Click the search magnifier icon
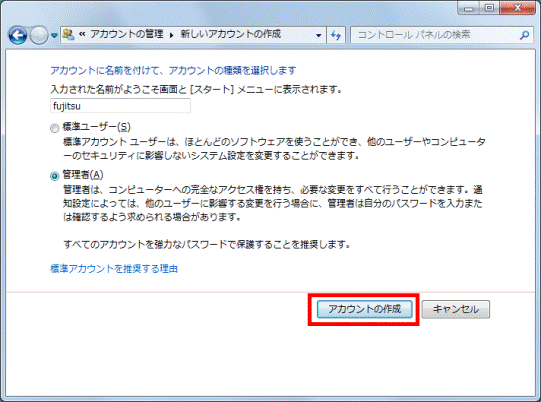Screen dimensions: 541x402 (x=524, y=35)
